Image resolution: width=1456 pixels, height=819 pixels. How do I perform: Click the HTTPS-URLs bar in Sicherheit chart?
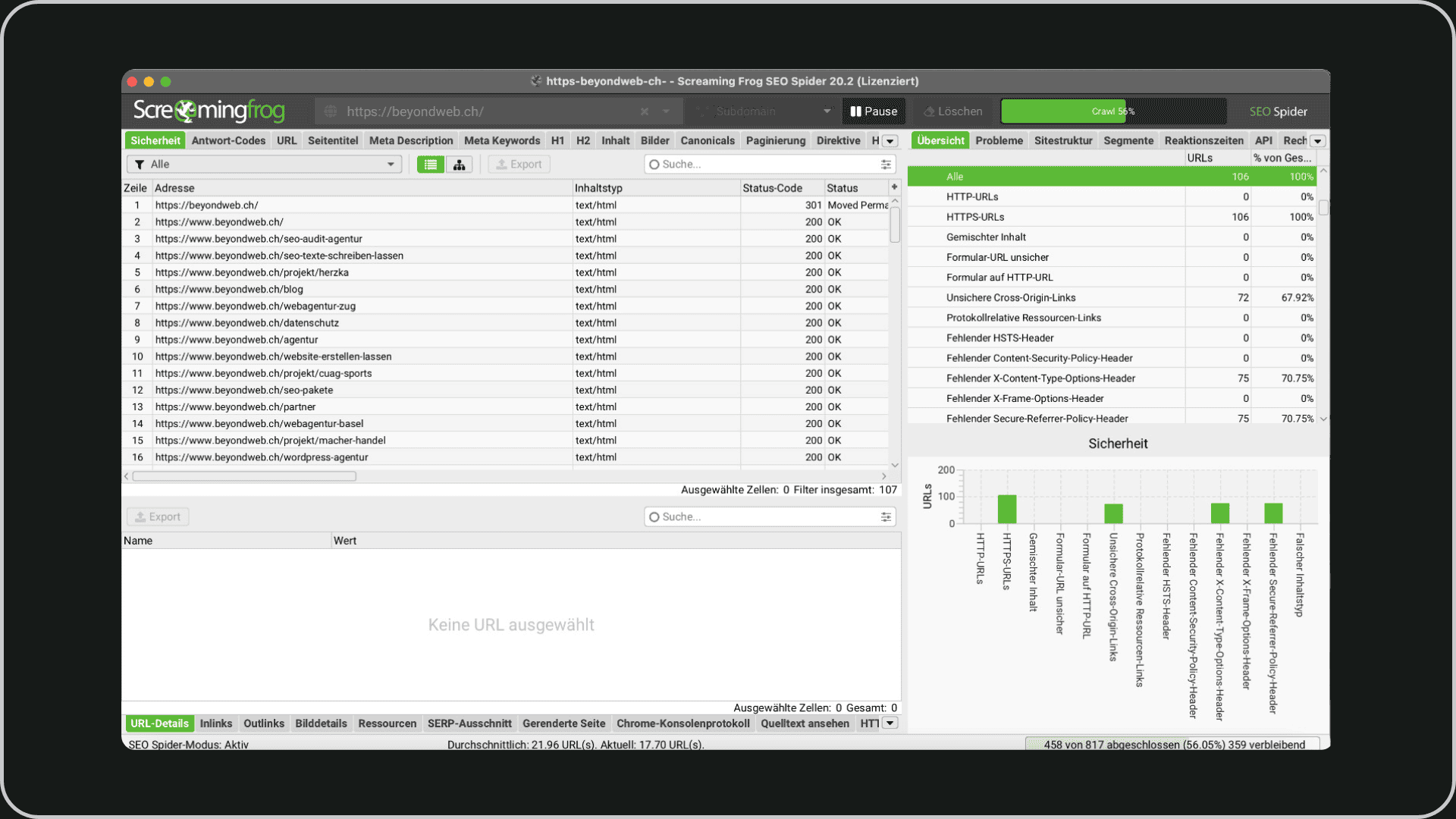point(1006,509)
